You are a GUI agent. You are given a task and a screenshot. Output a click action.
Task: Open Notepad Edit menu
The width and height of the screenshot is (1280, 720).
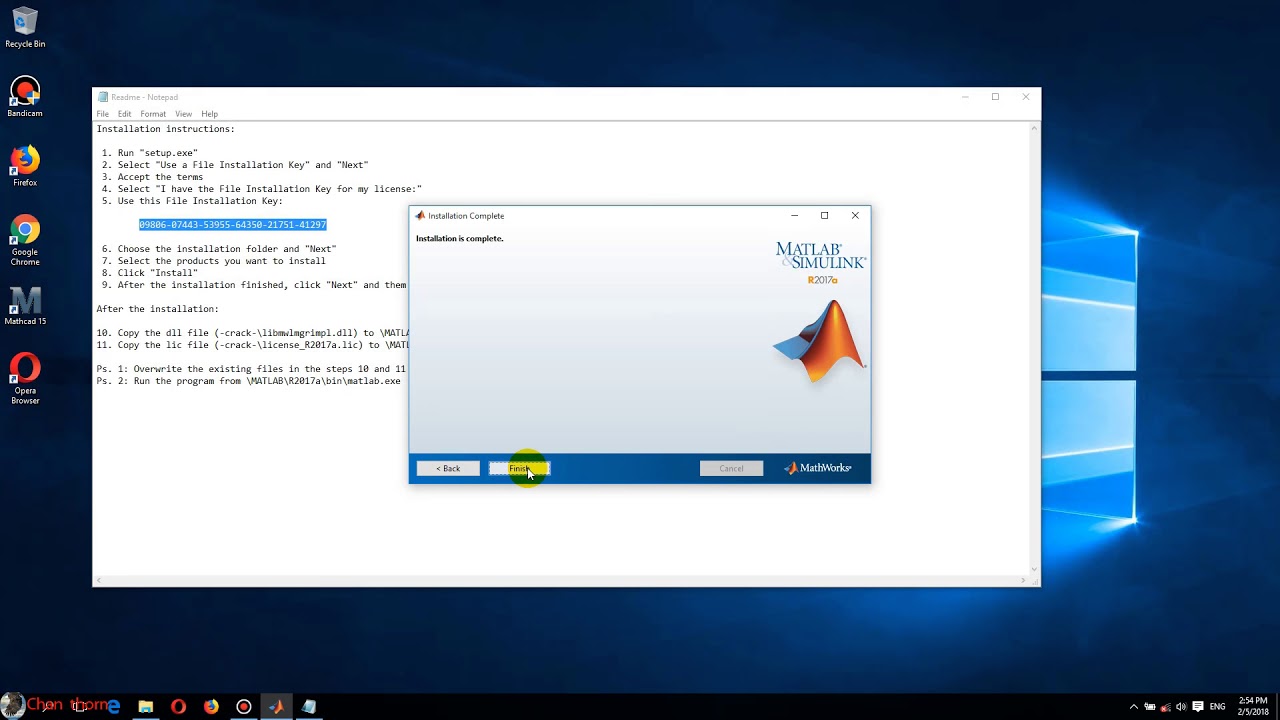tap(124, 114)
